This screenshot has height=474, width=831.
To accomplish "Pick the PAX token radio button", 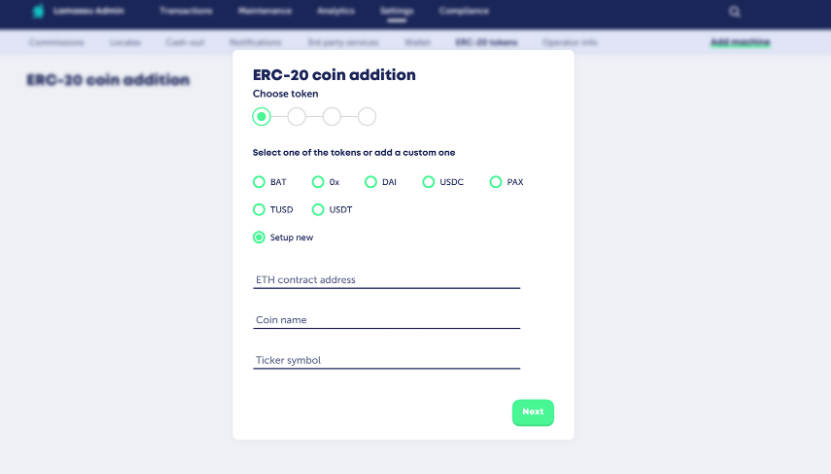I will pyautogui.click(x=496, y=182).
